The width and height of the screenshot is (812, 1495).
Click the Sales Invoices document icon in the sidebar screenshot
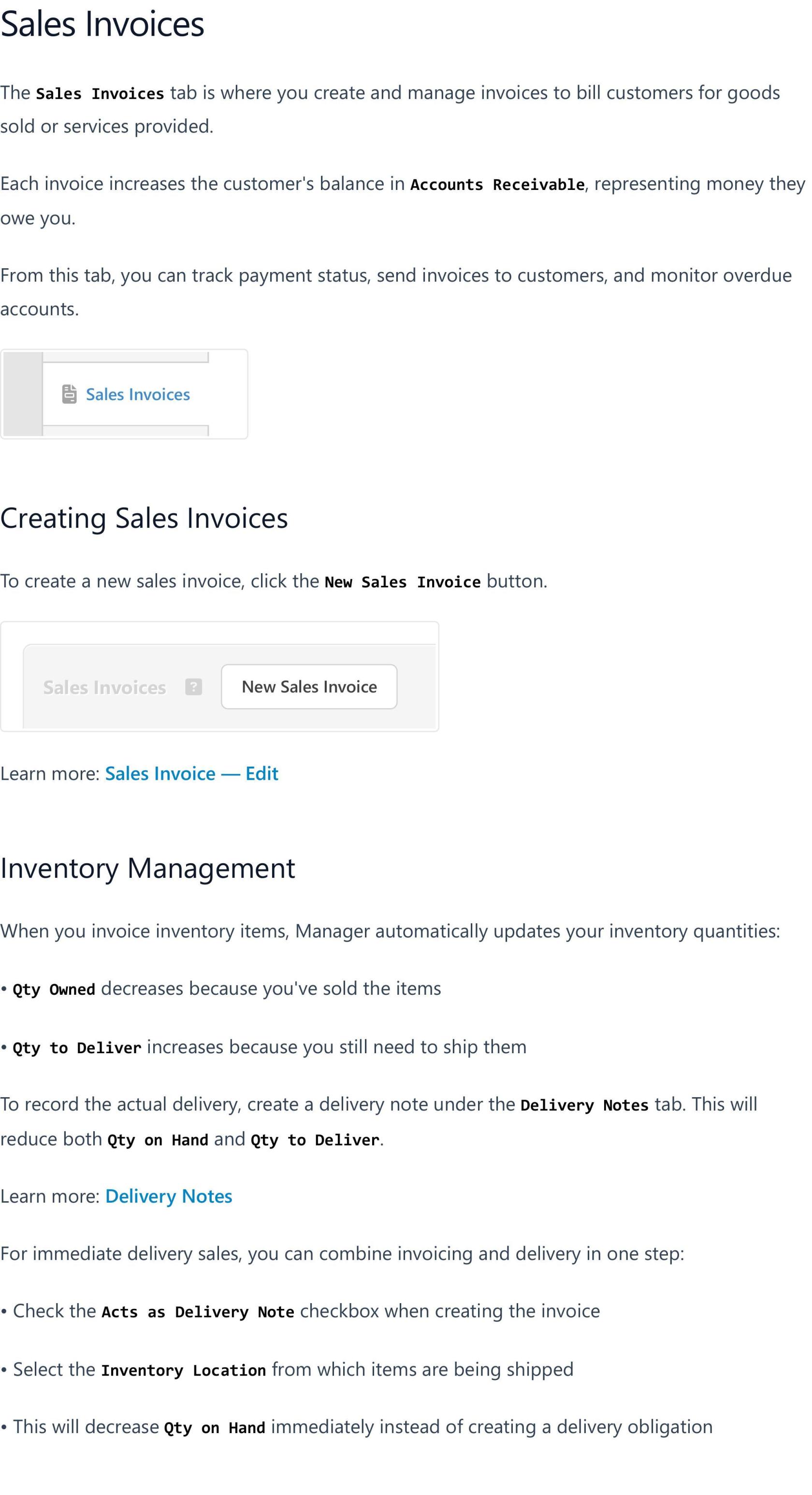[x=70, y=393]
